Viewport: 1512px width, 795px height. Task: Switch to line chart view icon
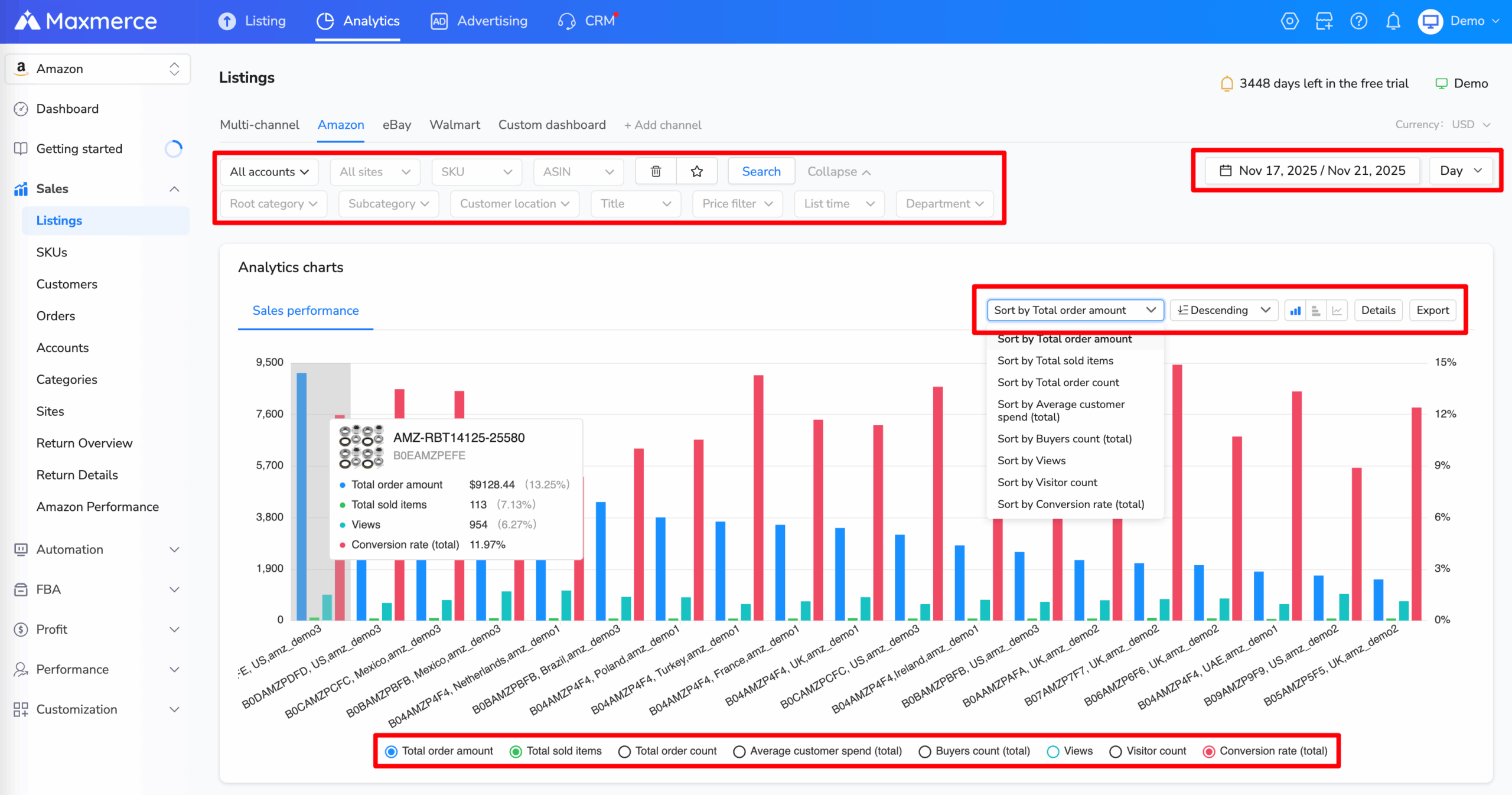click(x=1337, y=310)
